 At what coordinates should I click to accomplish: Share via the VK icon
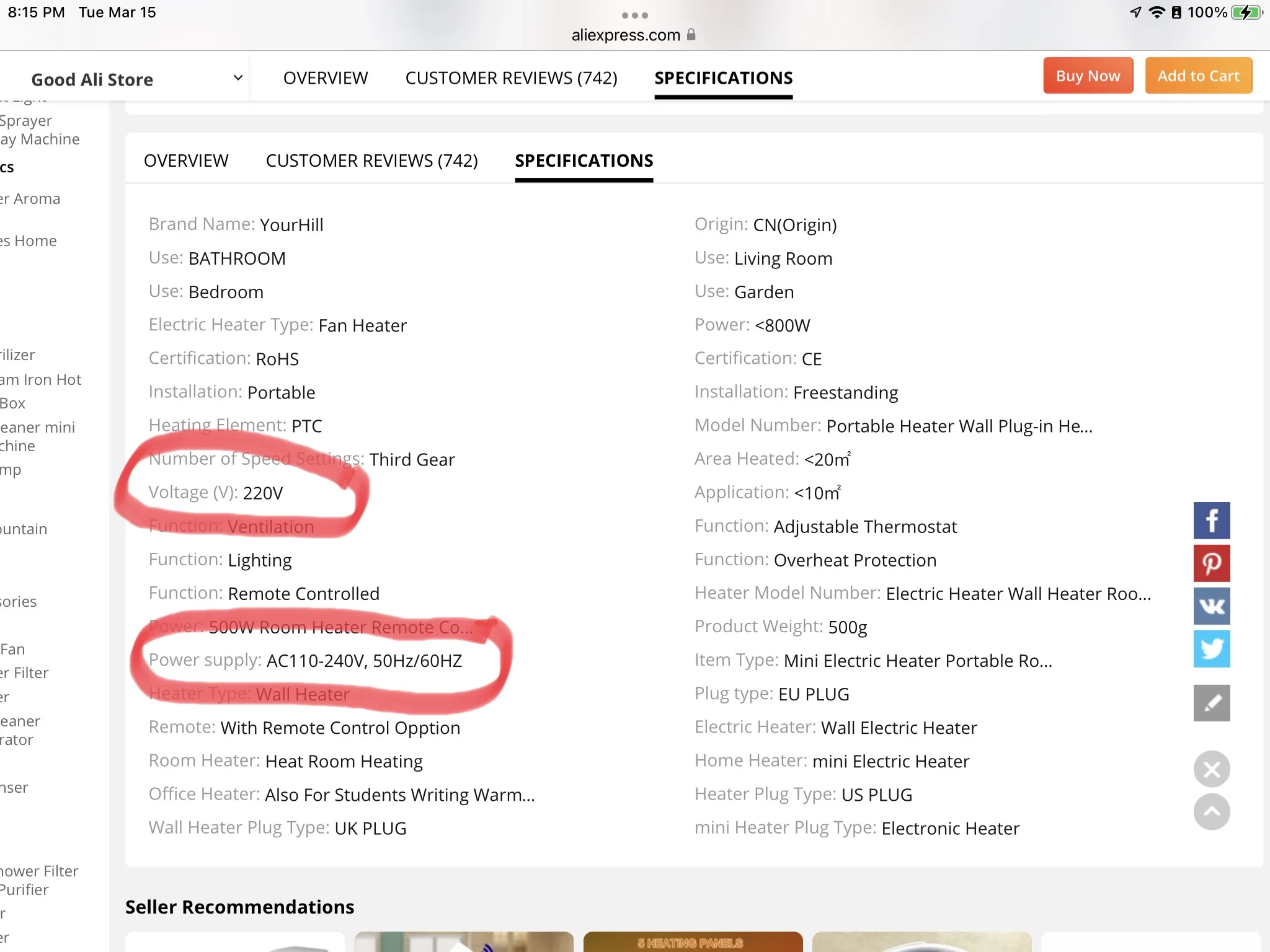tap(1211, 606)
